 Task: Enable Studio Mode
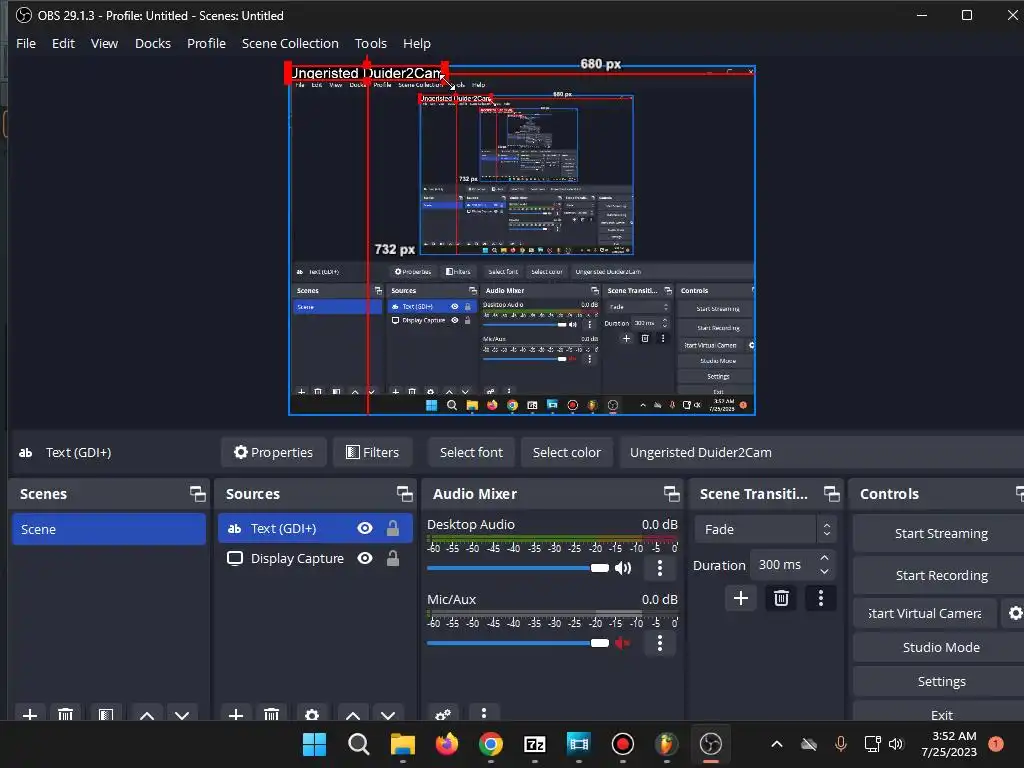click(x=940, y=647)
